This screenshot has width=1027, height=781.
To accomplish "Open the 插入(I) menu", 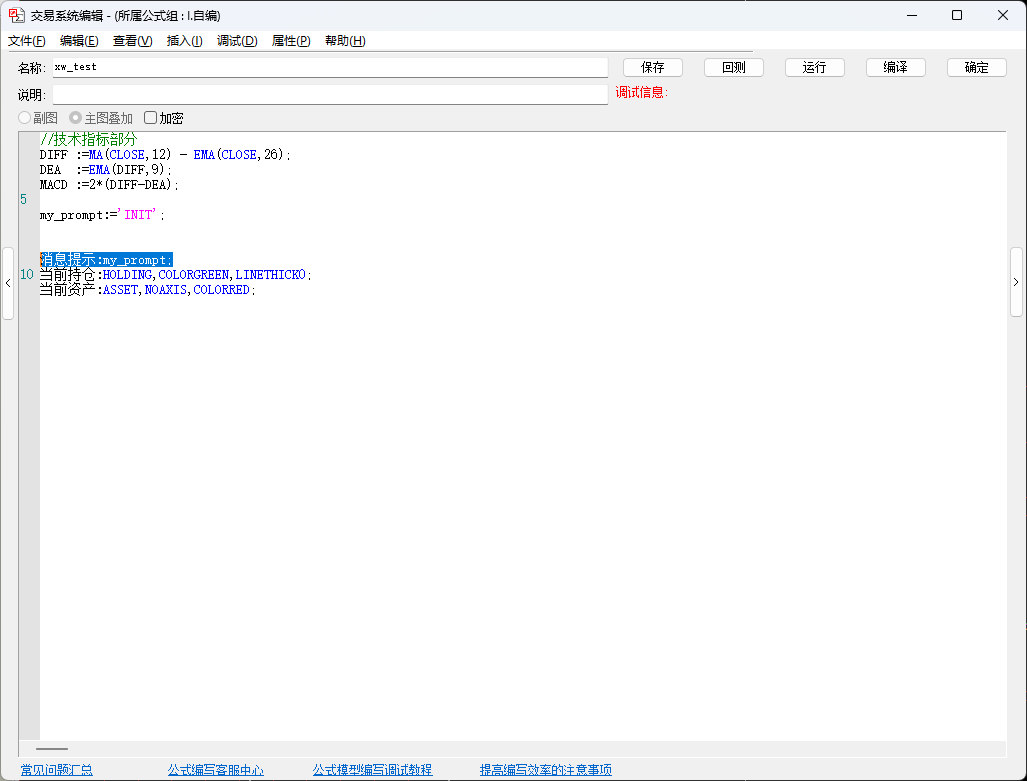I will pos(184,41).
